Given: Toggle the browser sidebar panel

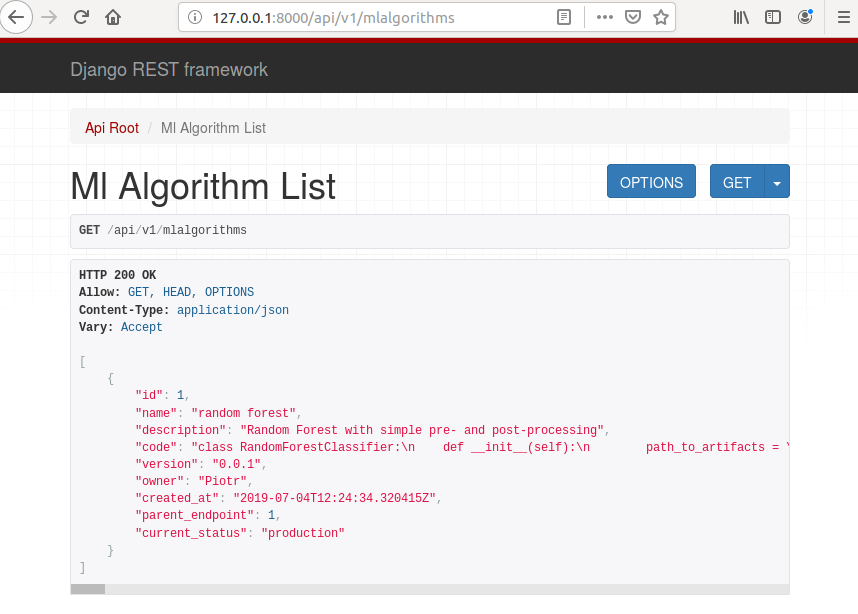Looking at the screenshot, I should [x=773, y=17].
